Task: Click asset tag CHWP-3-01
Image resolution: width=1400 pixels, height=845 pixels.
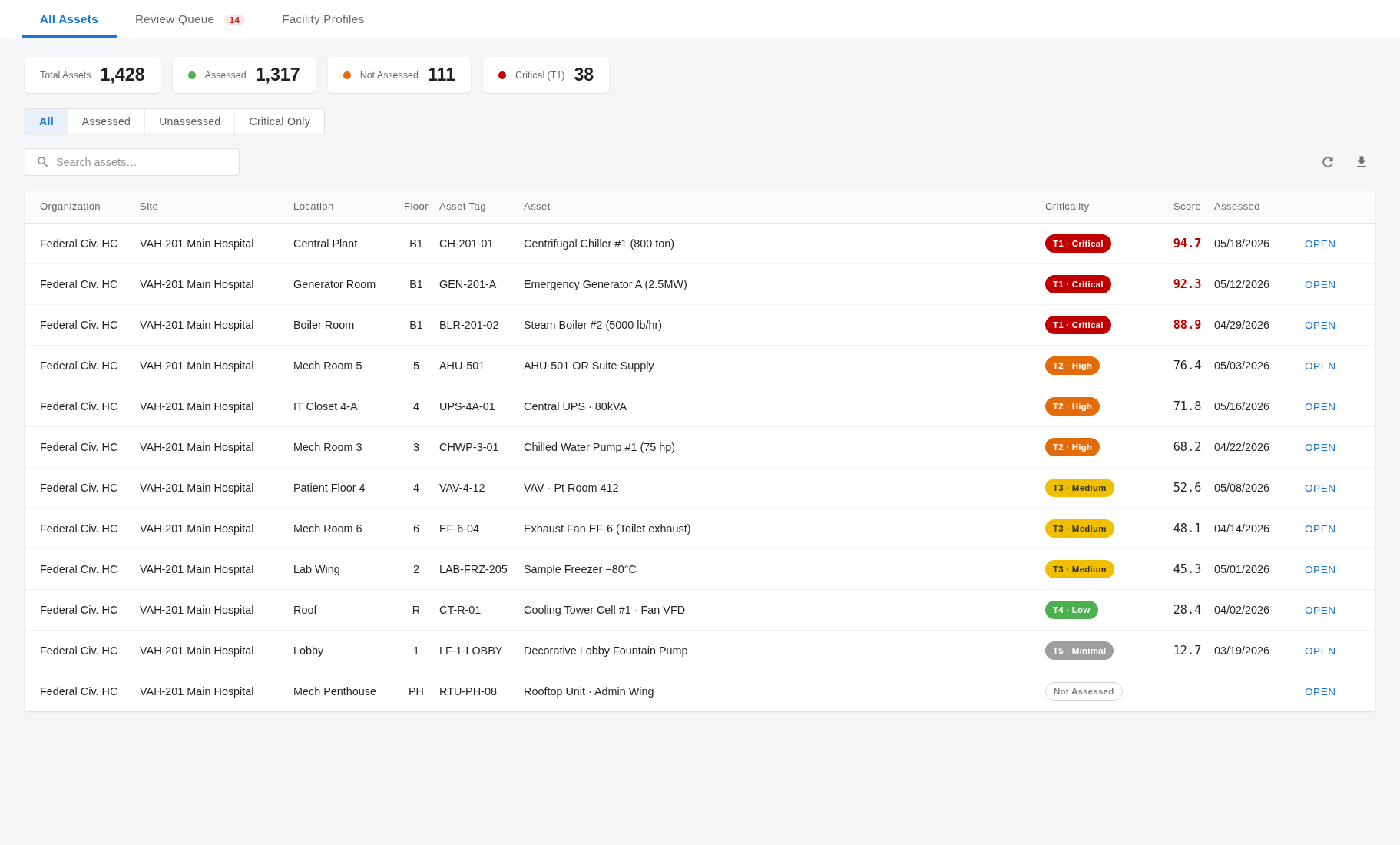Action: [469, 447]
